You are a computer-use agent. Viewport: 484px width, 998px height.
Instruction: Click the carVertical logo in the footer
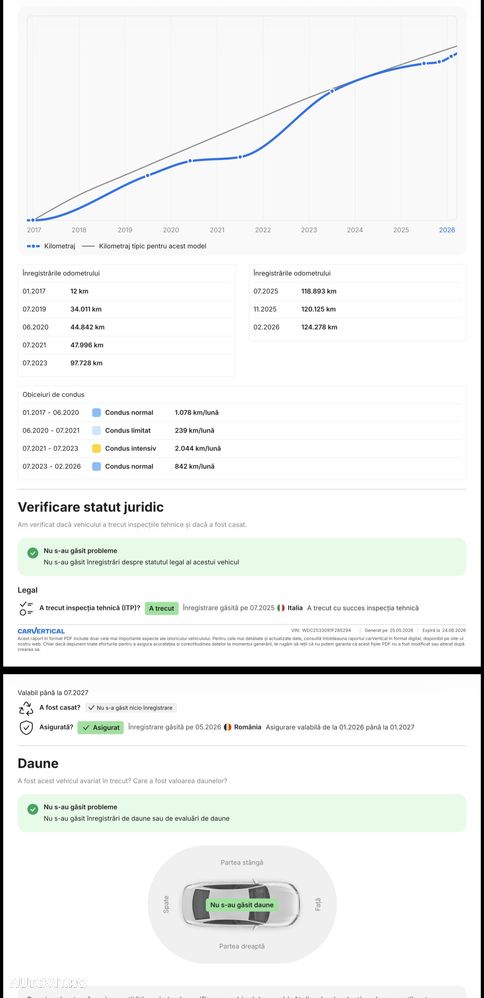coord(41,631)
